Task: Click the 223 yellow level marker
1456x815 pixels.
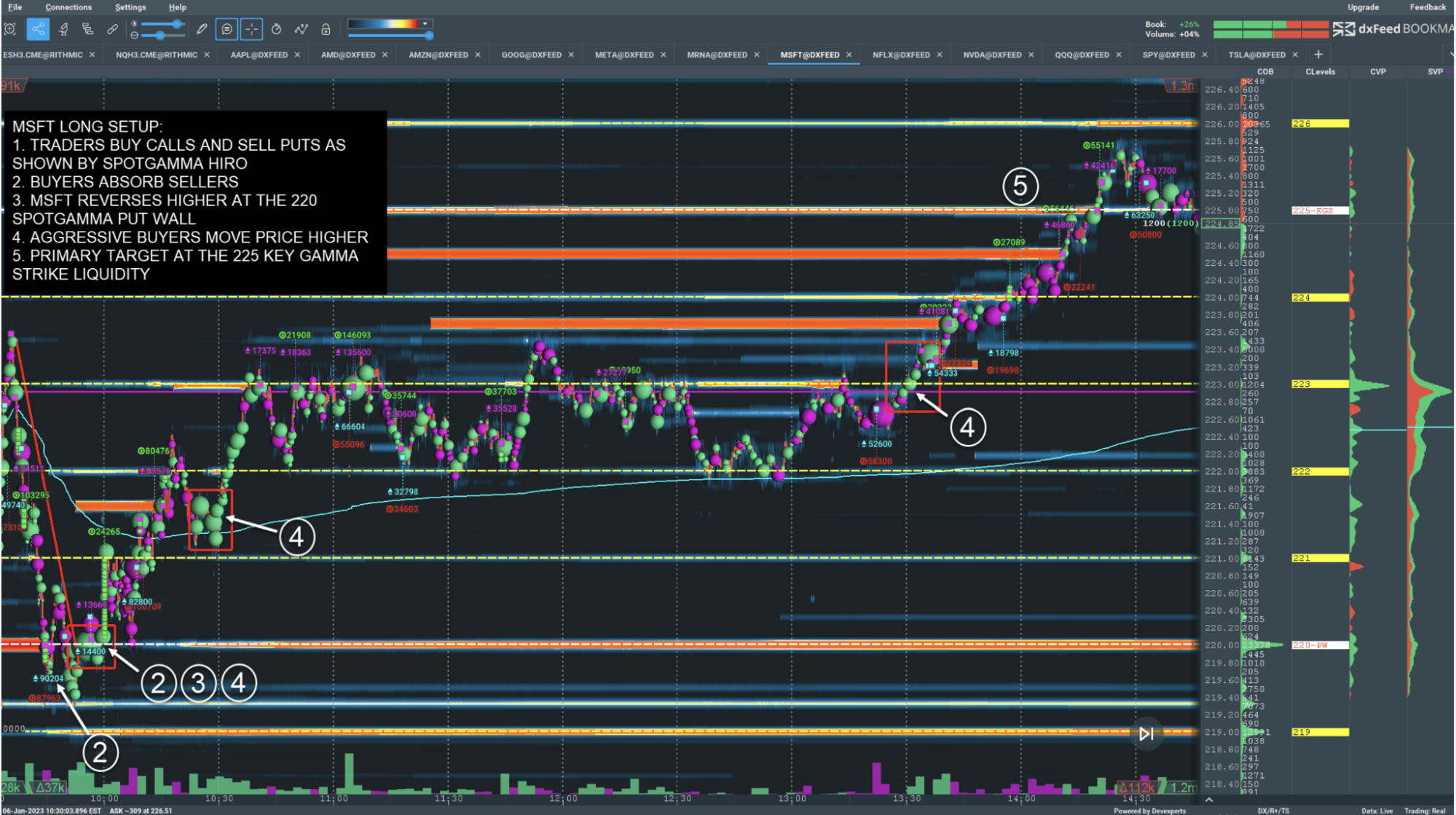Action: [1320, 384]
